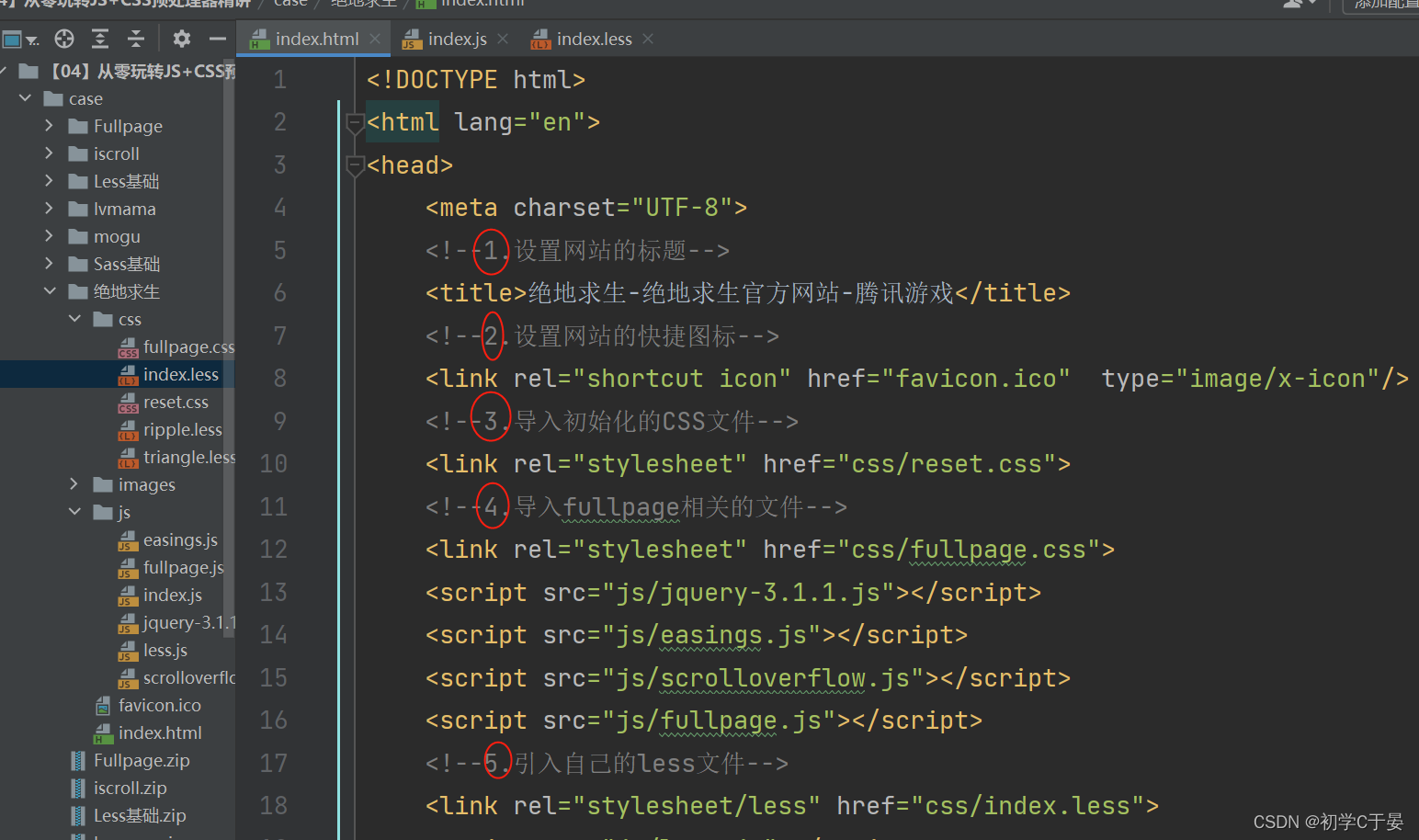Click the favicon.ico file icon
Screen dimensions: 1419x840
(x=104, y=706)
